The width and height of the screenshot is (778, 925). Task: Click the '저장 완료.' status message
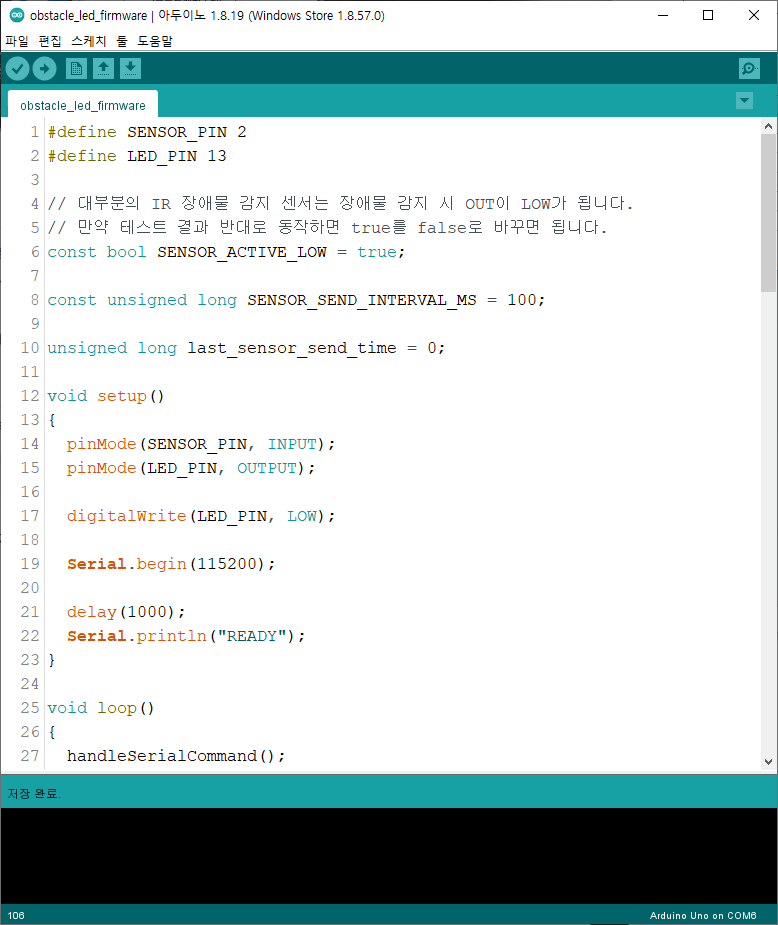click(34, 793)
